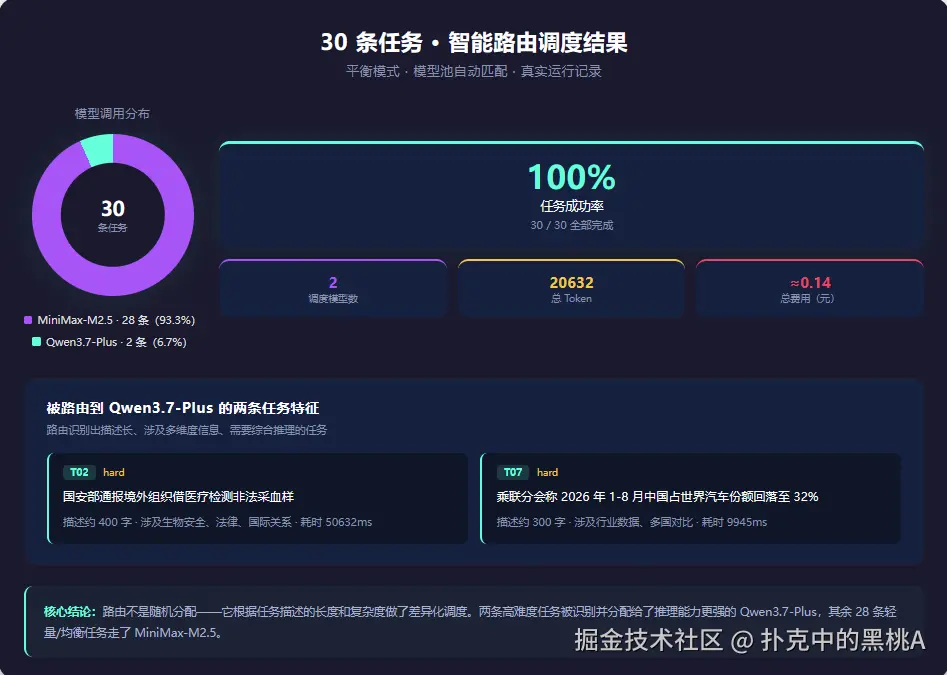The image size is (947, 675).
Task: Click the "hard" label next to T07
Action: [x=547, y=472]
